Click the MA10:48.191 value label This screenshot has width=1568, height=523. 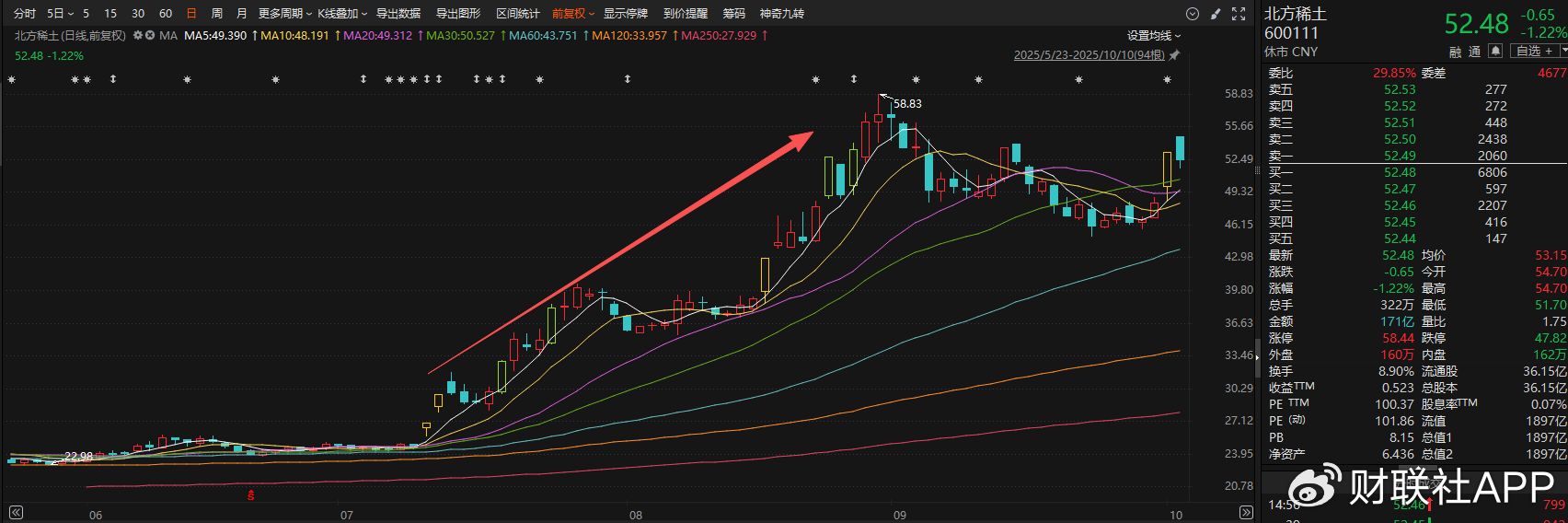[x=294, y=36]
